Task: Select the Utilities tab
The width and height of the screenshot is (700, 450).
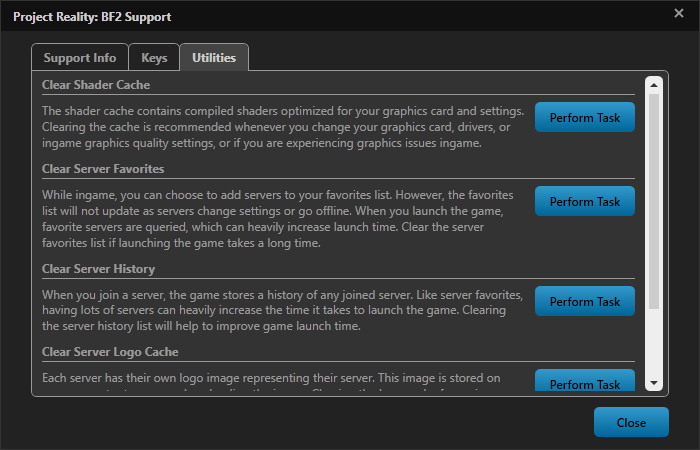Action: click(x=214, y=58)
